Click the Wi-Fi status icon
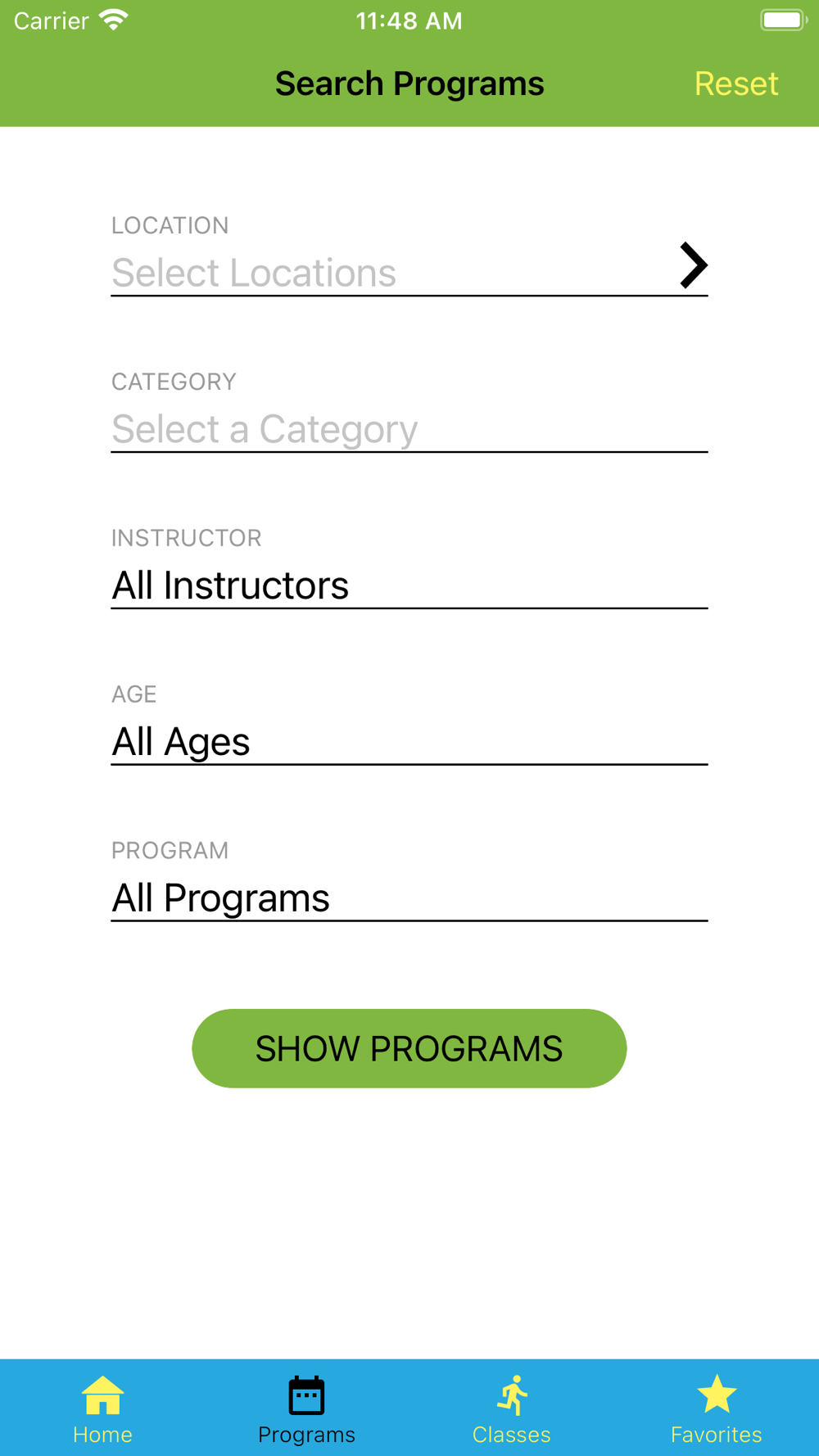819x1456 pixels. point(114,20)
